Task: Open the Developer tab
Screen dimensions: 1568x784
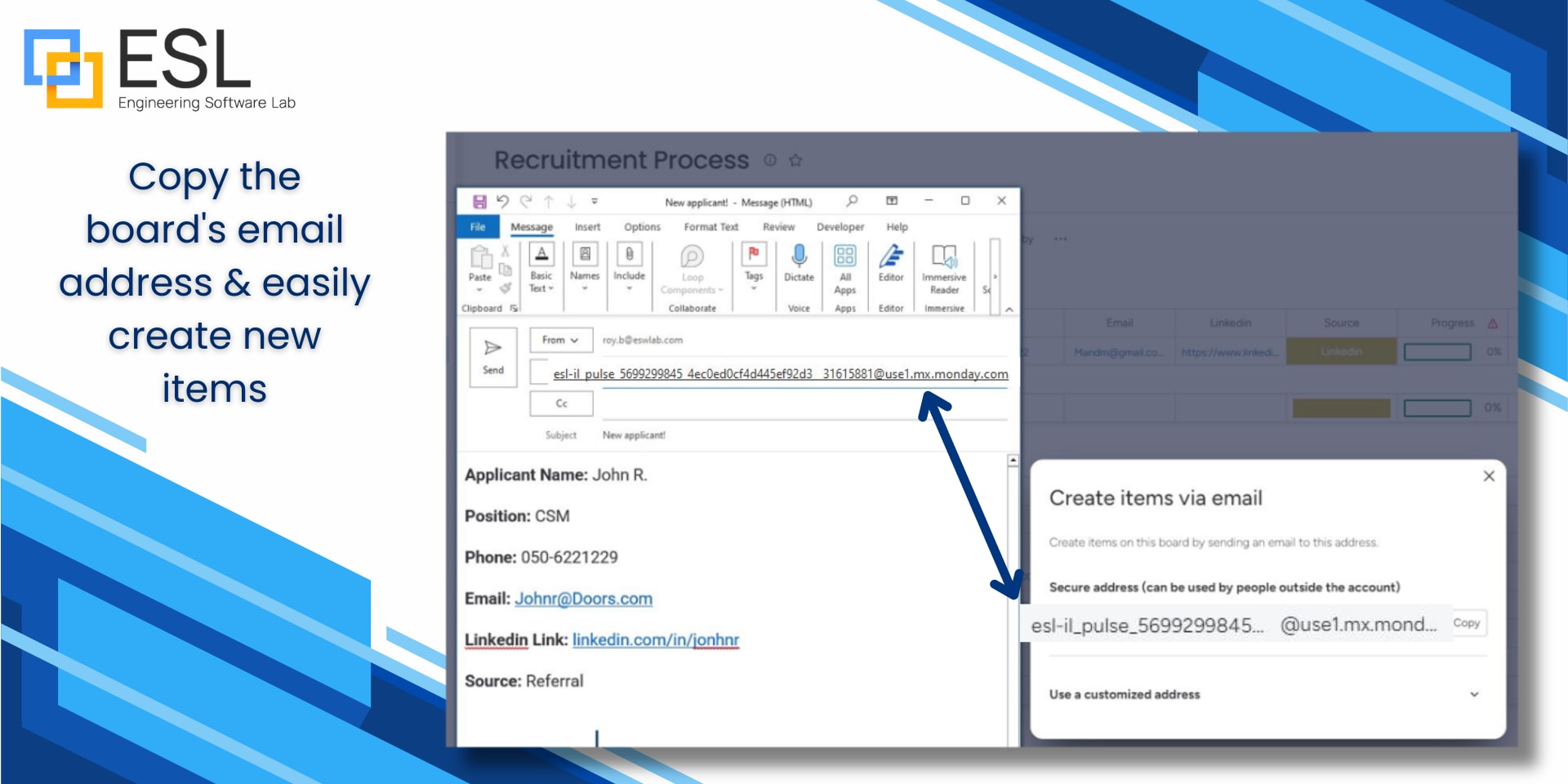Action: [840, 227]
